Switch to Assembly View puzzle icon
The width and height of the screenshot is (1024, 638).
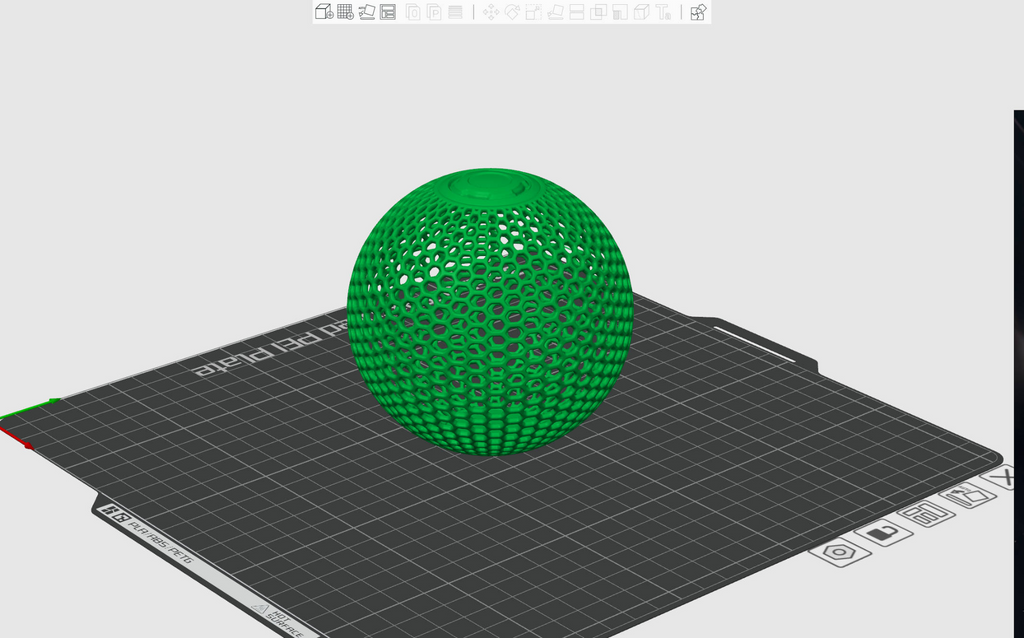click(698, 12)
